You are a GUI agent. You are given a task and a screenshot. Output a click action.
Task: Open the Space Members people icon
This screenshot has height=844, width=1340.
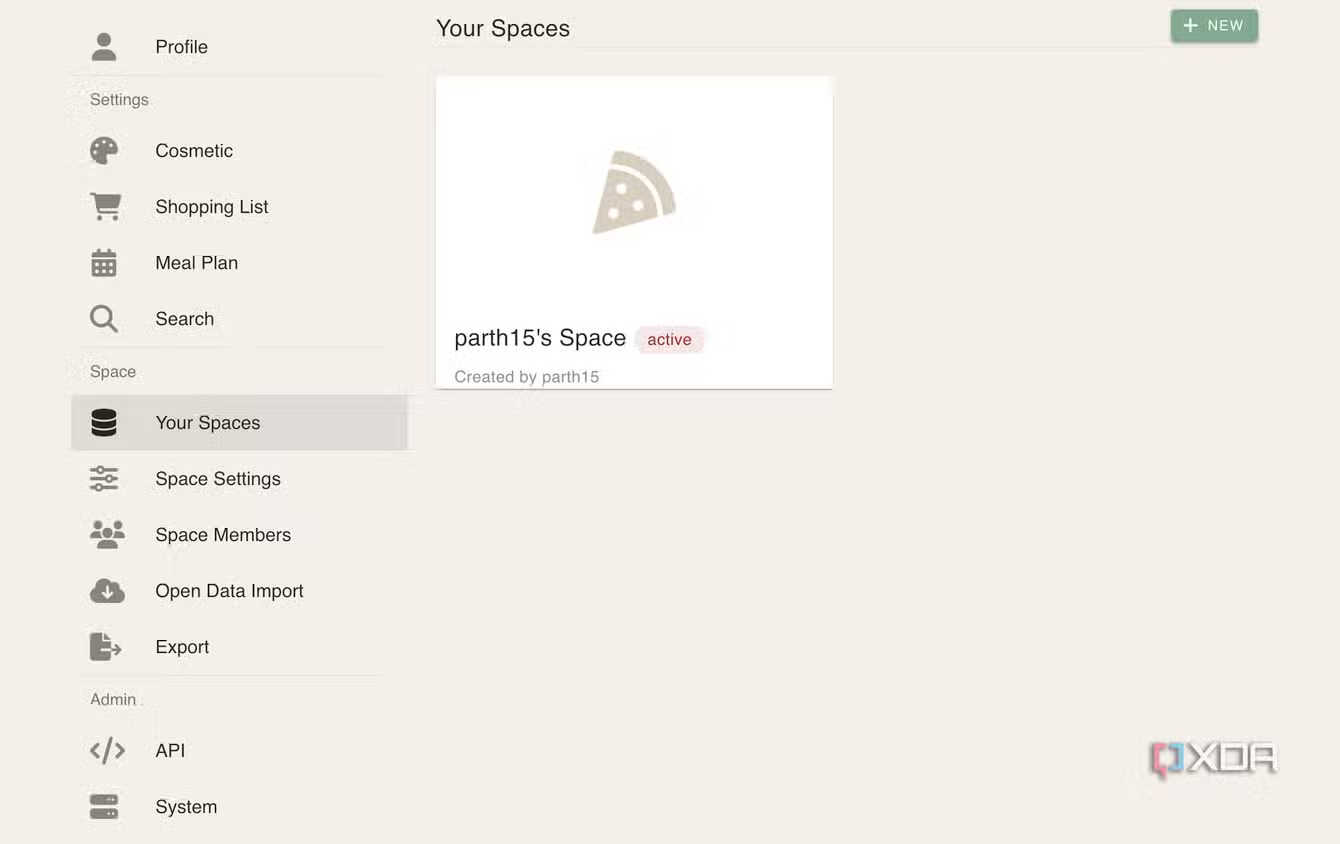(107, 535)
